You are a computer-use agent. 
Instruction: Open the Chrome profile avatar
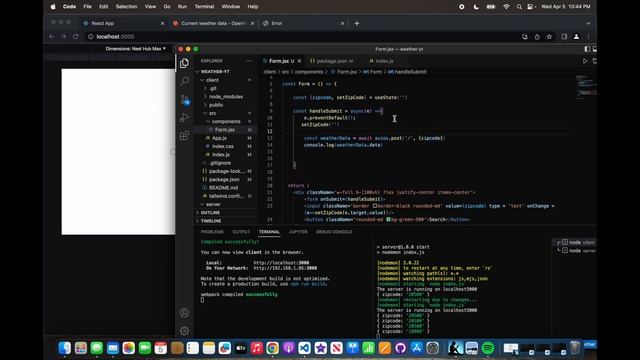click(x=576, y=37)
